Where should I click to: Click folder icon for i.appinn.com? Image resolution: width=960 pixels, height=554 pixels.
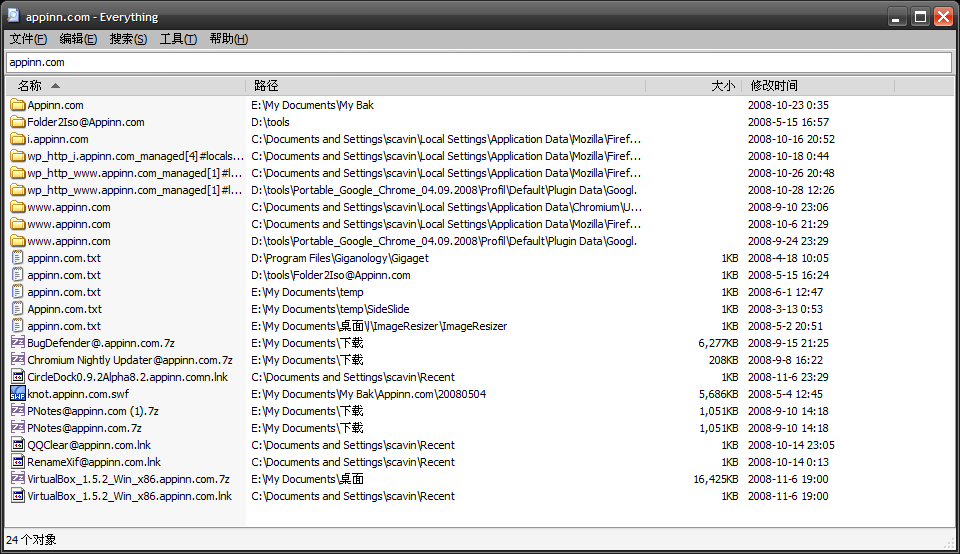click(x=18, y=140)
